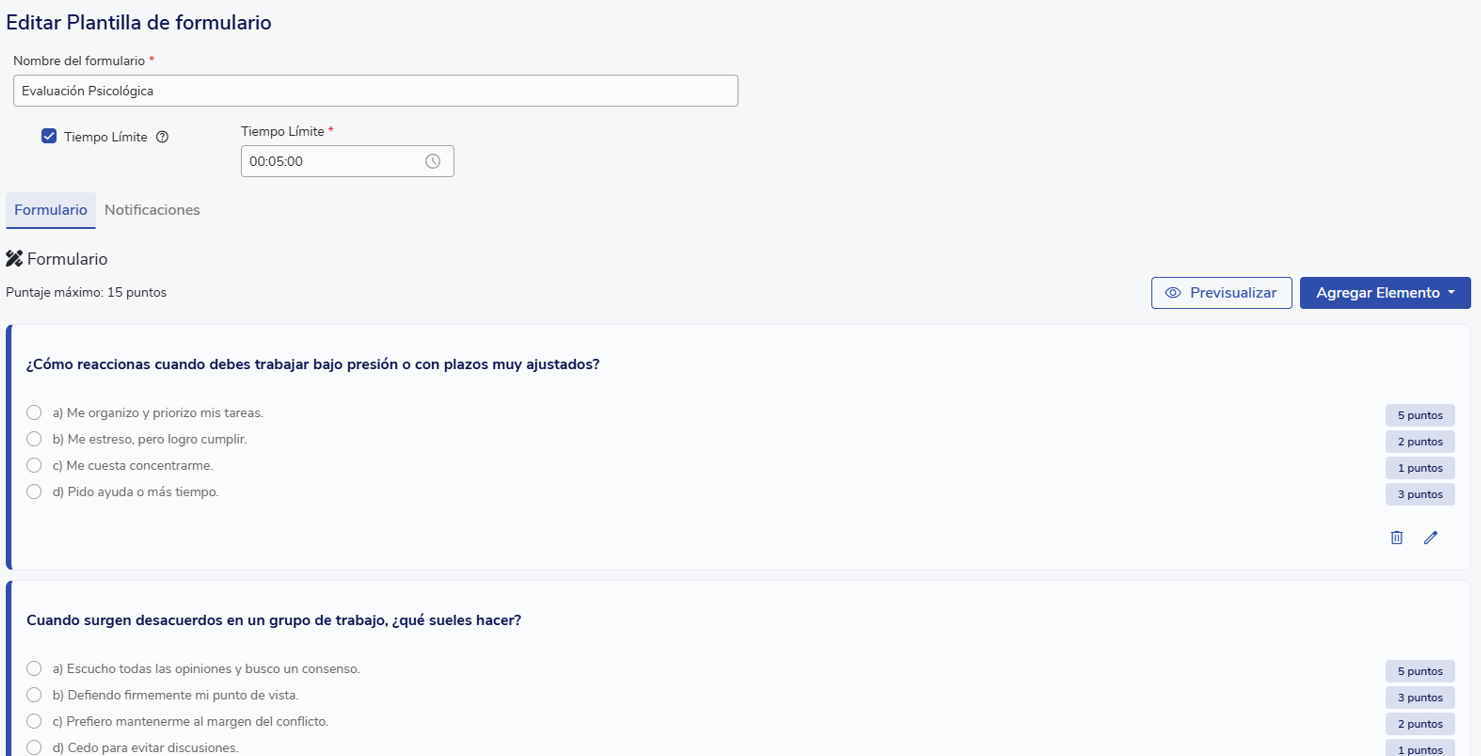The height and width of the screenshot is (756, 1481).
Task: Select the Formulario tab
Action: pos(51,210)
